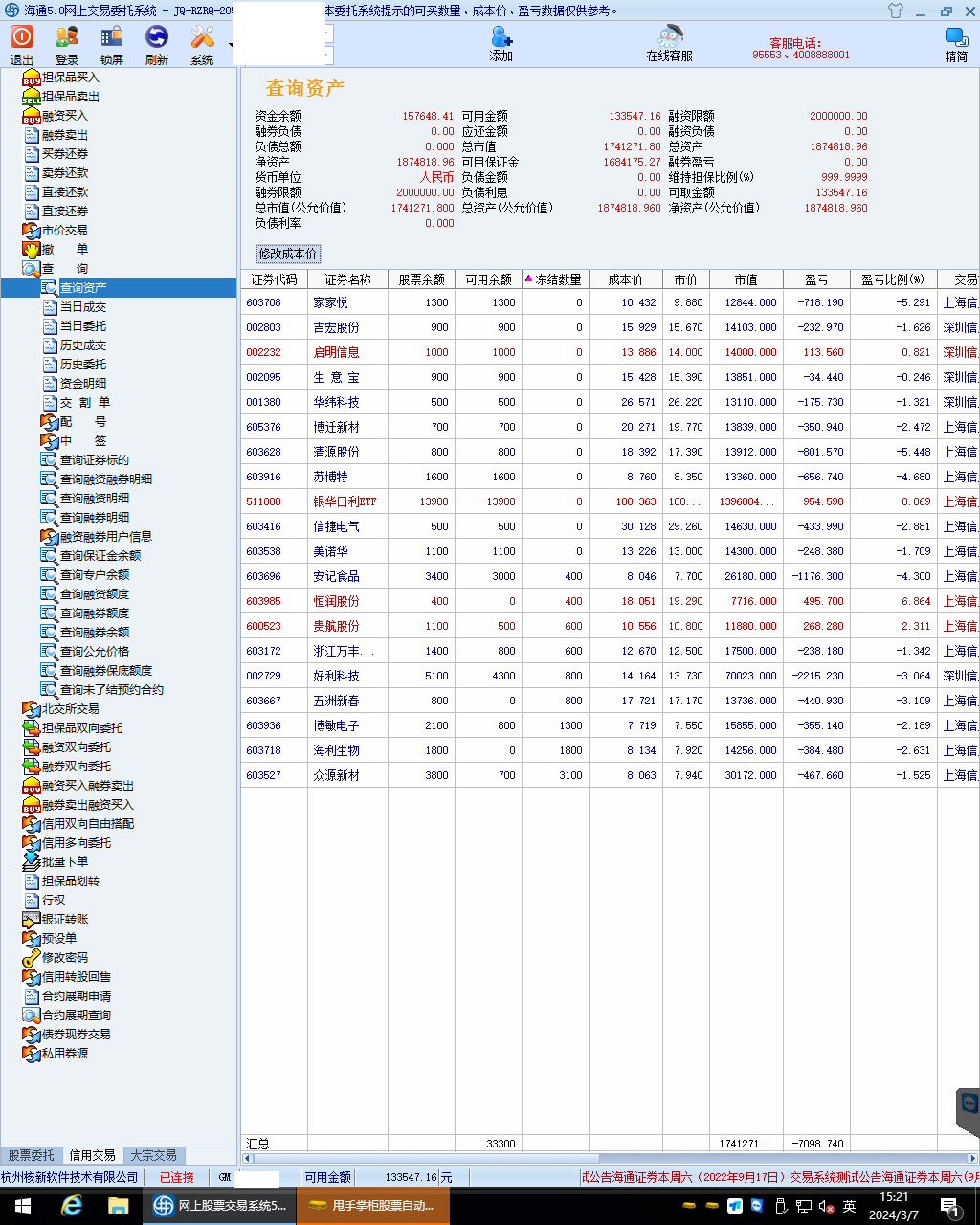Click the 刷新 refresh toolbar icon

pos(157,44)
